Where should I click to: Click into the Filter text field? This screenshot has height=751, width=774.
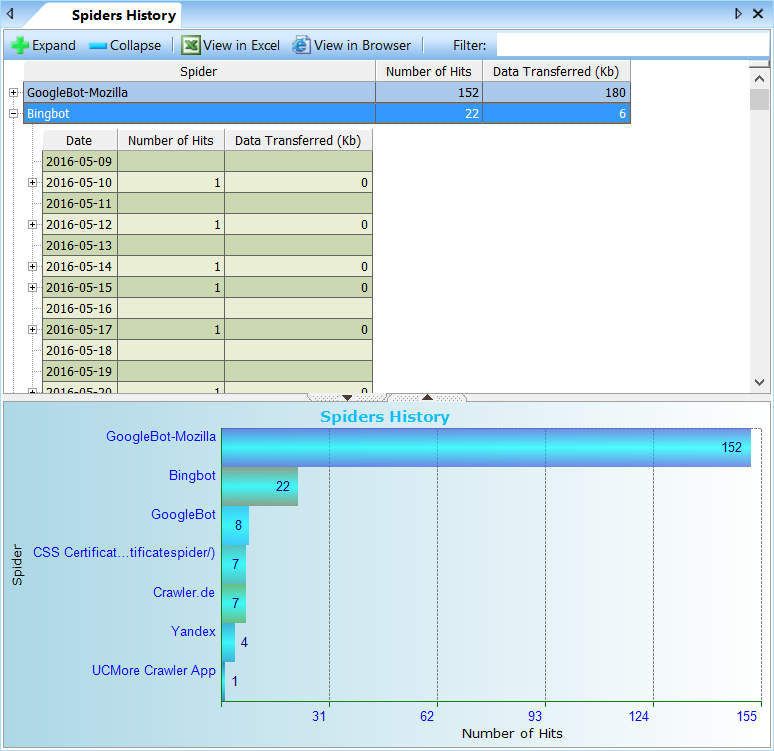(632, 45)
